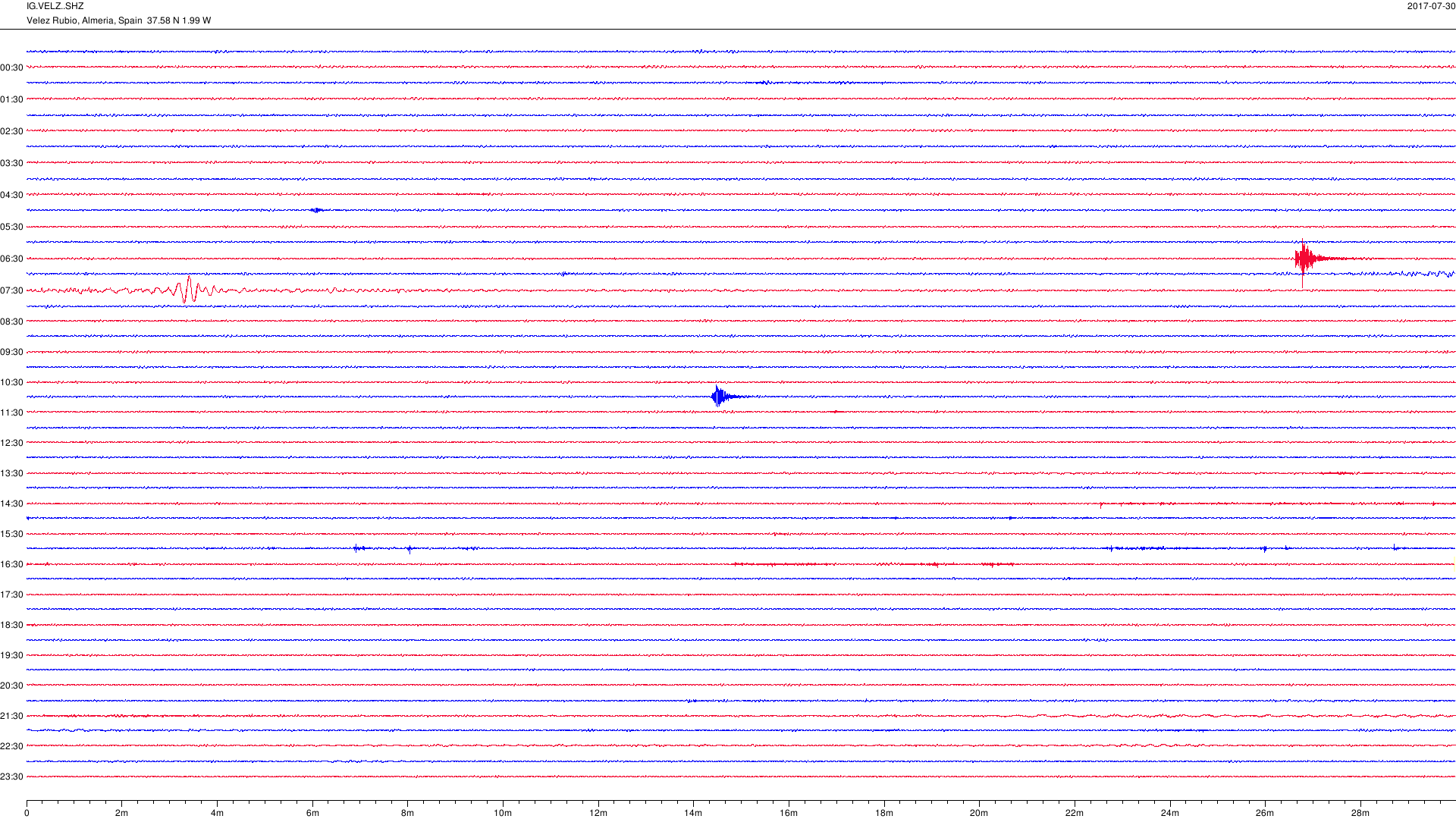
Task: Click the 09:30 time label
Action: [11, 352]
